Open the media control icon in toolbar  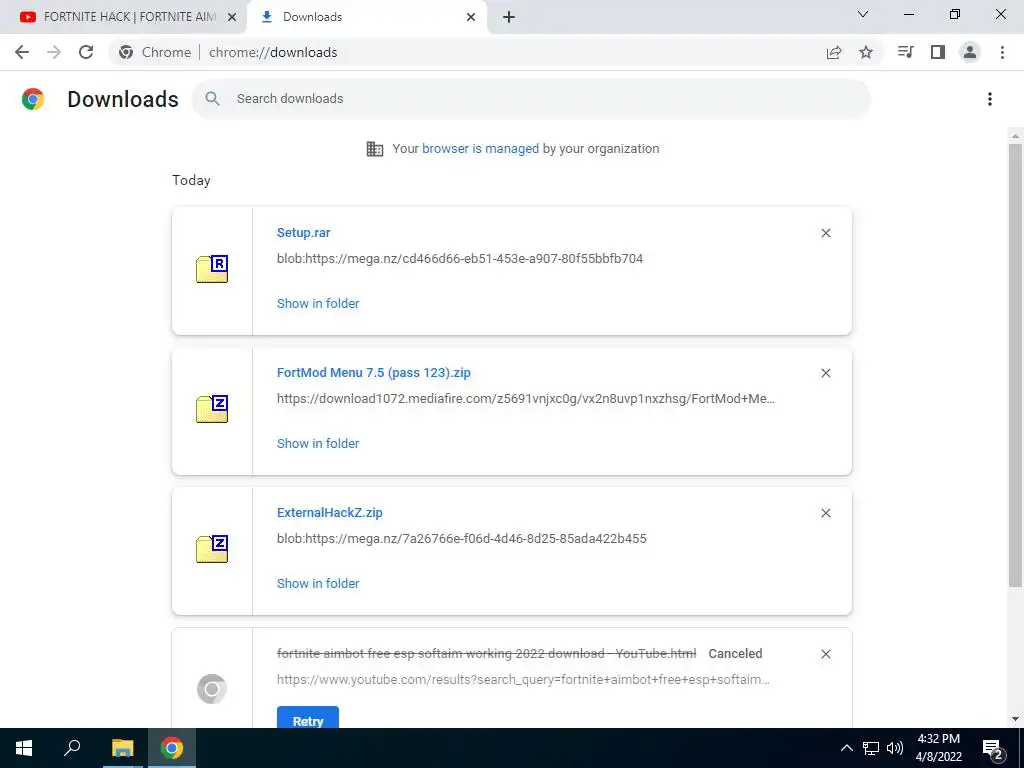click(905, 52)
